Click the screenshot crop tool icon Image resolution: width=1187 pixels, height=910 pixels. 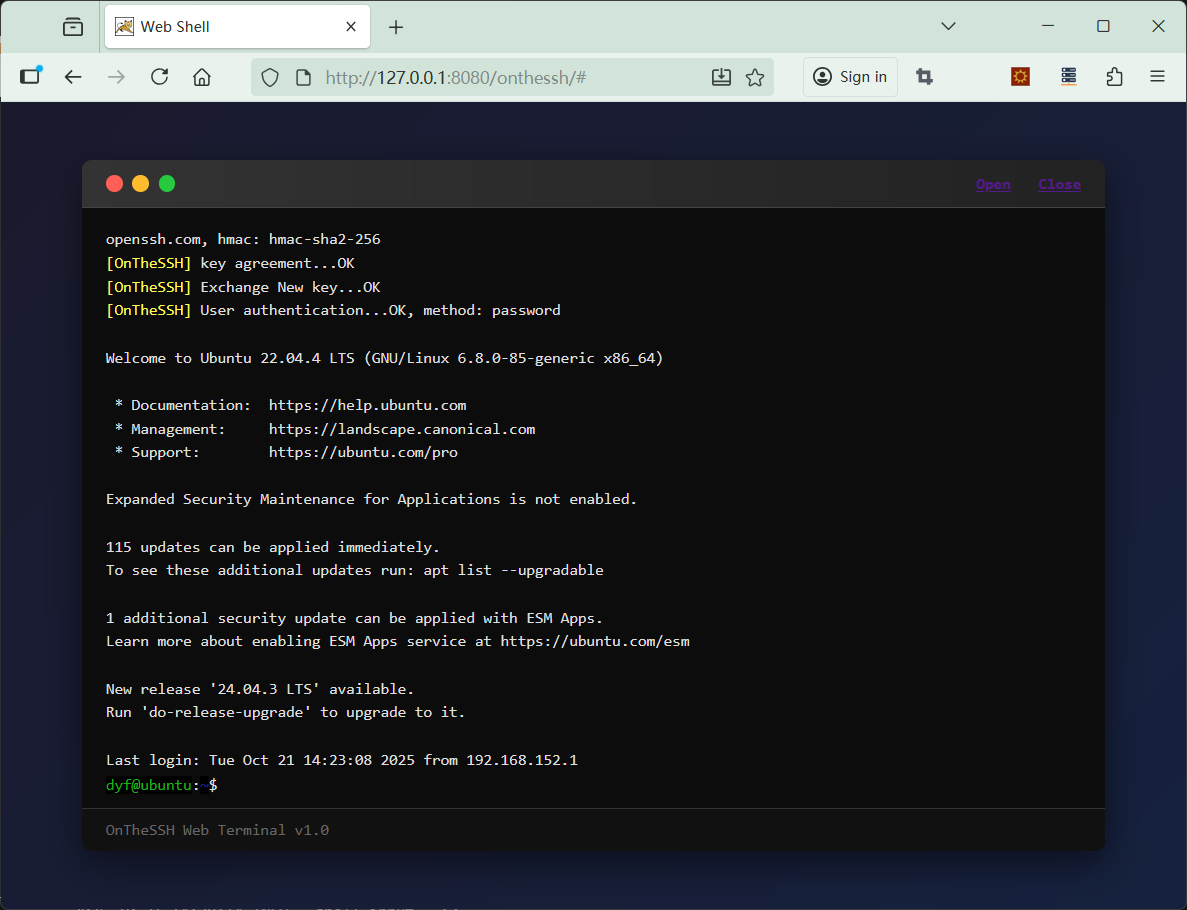pos(925,77)
